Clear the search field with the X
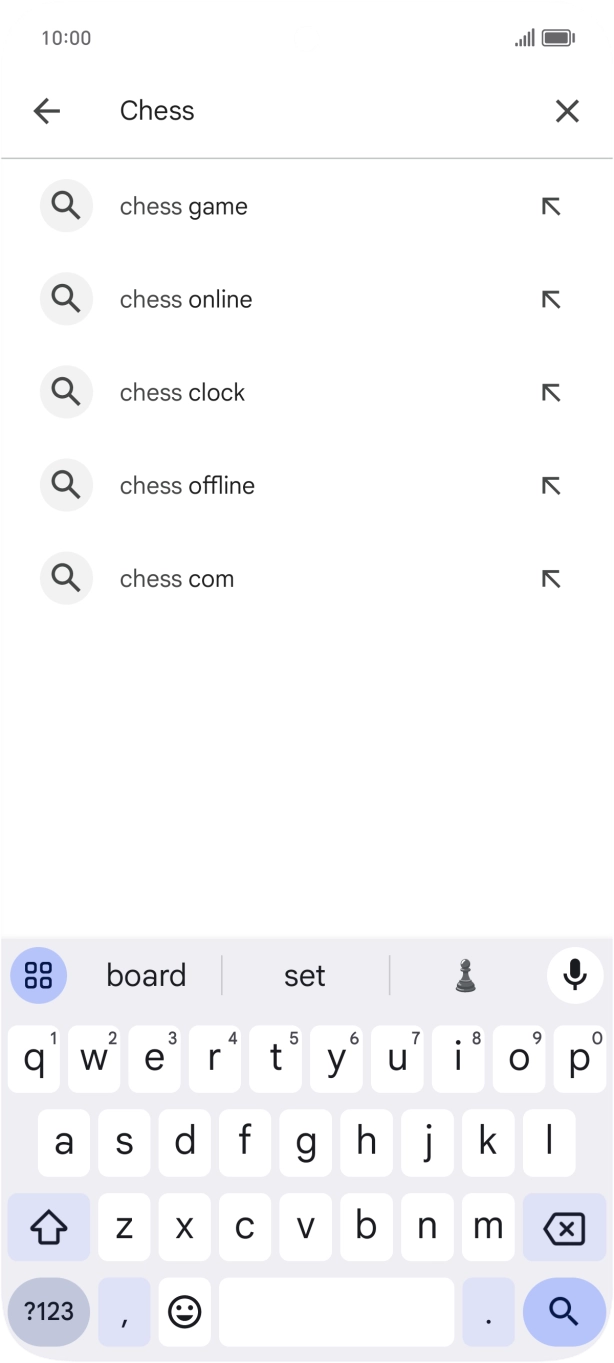The width and height of the screenshot is (614, 1363). (x=567, y=111)
